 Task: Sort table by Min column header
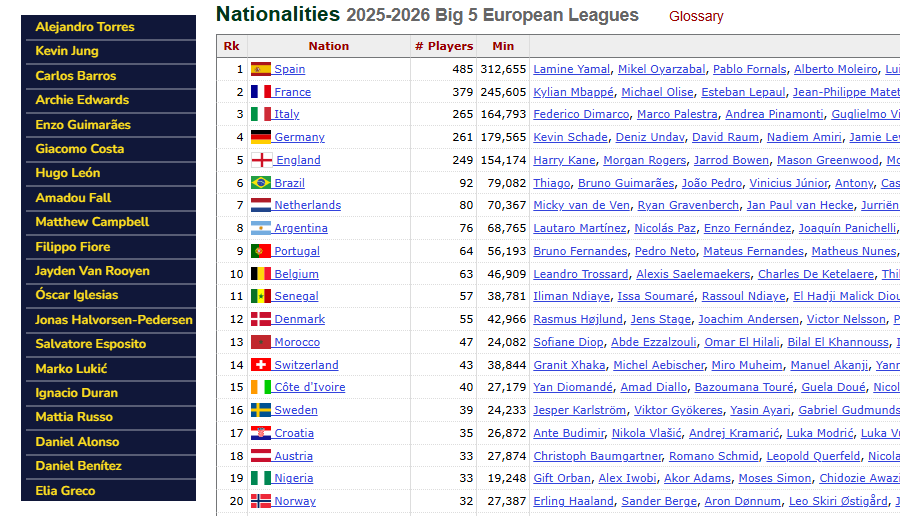tap(503, 46)
